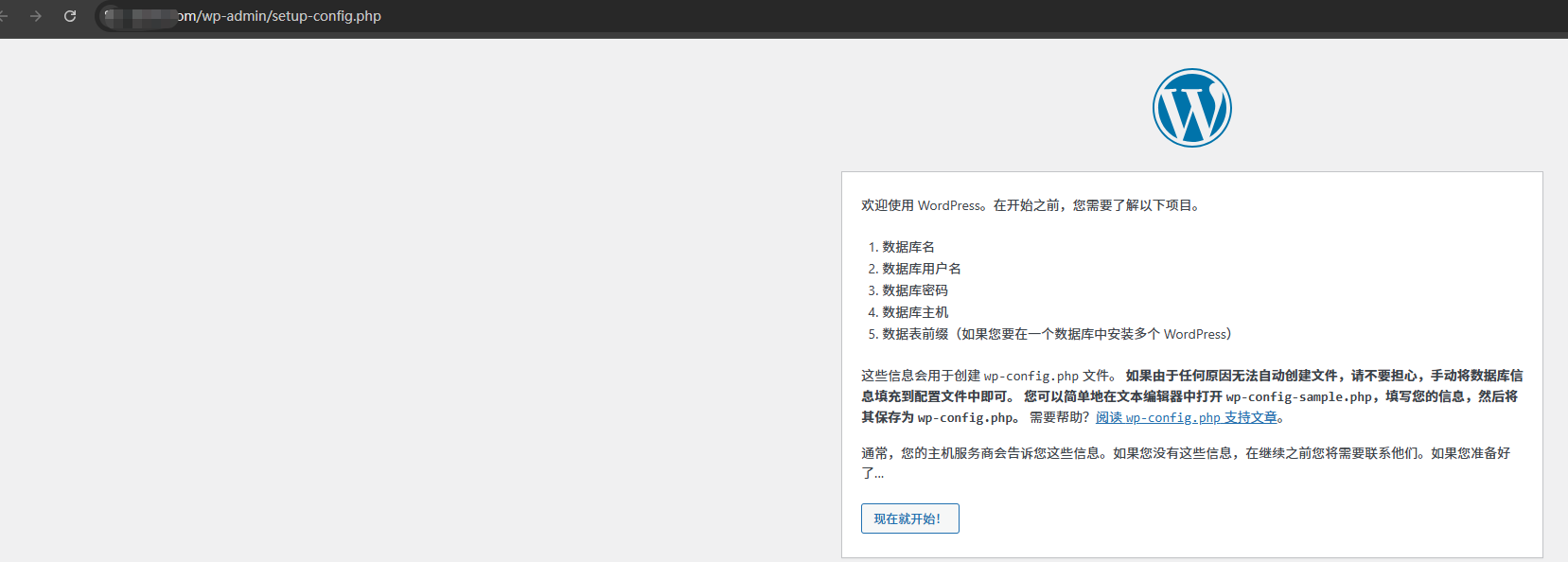Screen dimensions: 1568x562
Task: Click the list item 数据库密码
Action: 915,290
